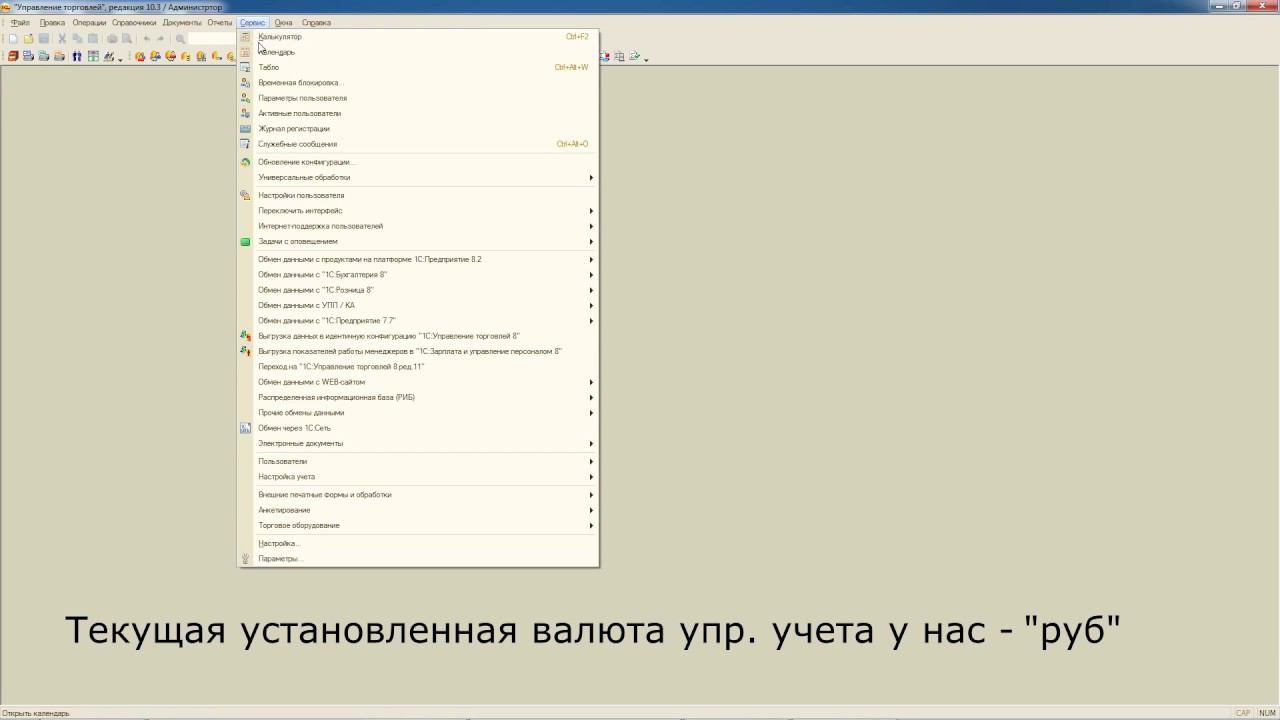Expand the Анкетирование submenu
Screen dimensions: 1280x720
418,510
